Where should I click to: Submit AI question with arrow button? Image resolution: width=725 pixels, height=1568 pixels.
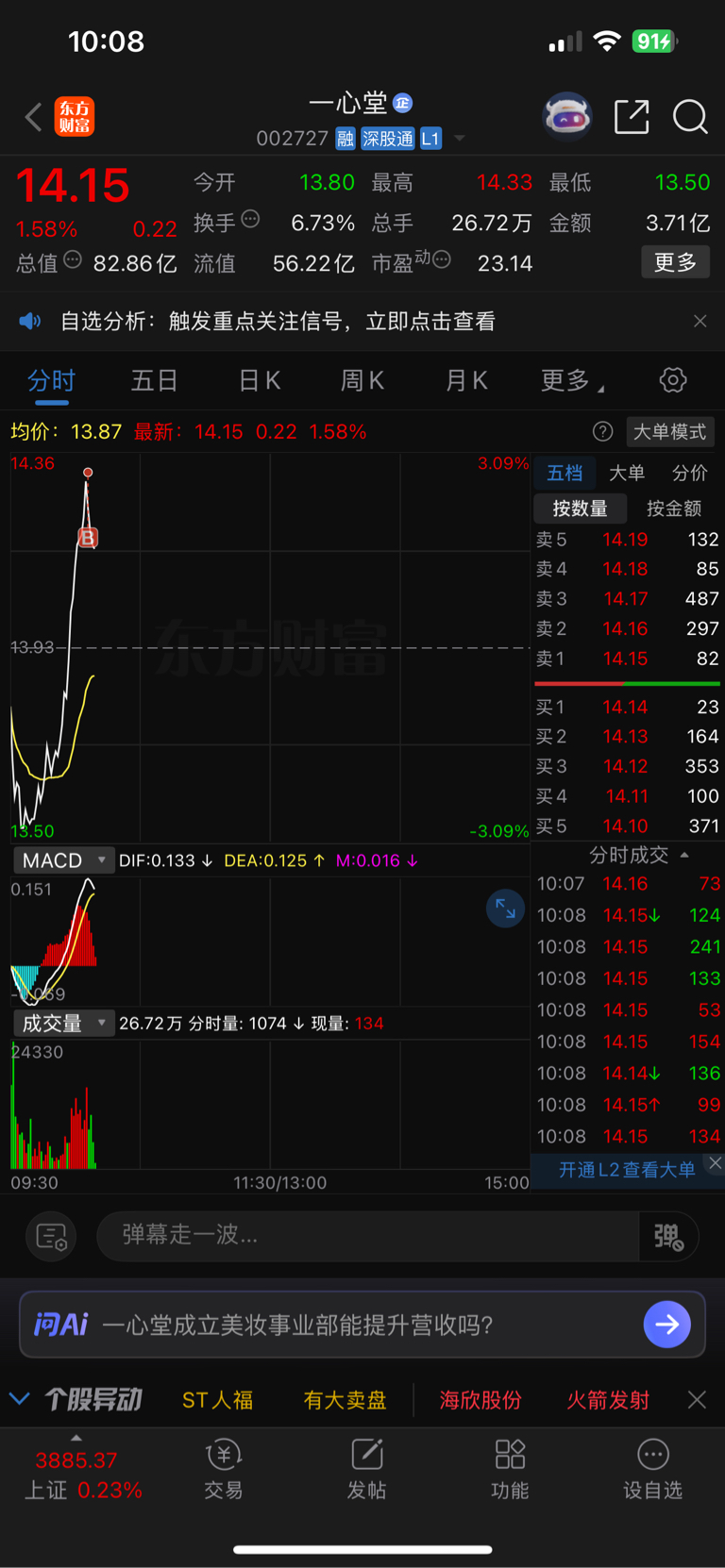666,1325
